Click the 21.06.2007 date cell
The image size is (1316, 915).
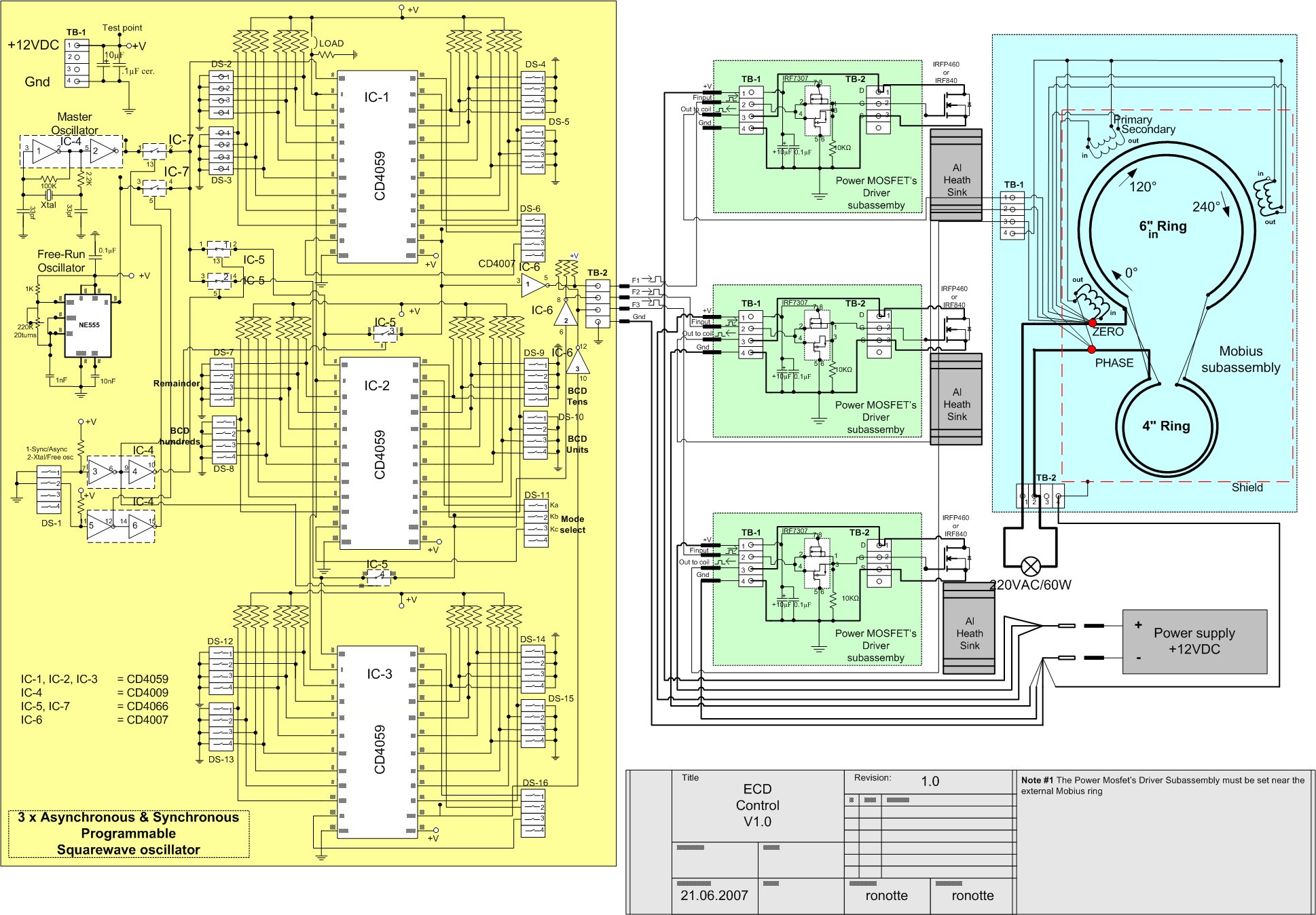point(714,895)
